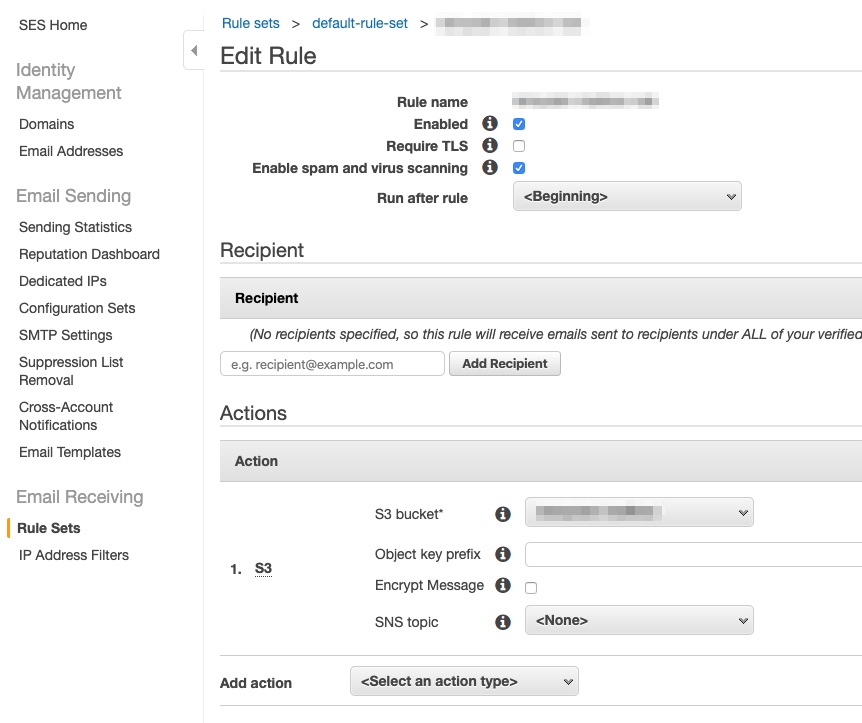Click the Add action label

point(256,683)
